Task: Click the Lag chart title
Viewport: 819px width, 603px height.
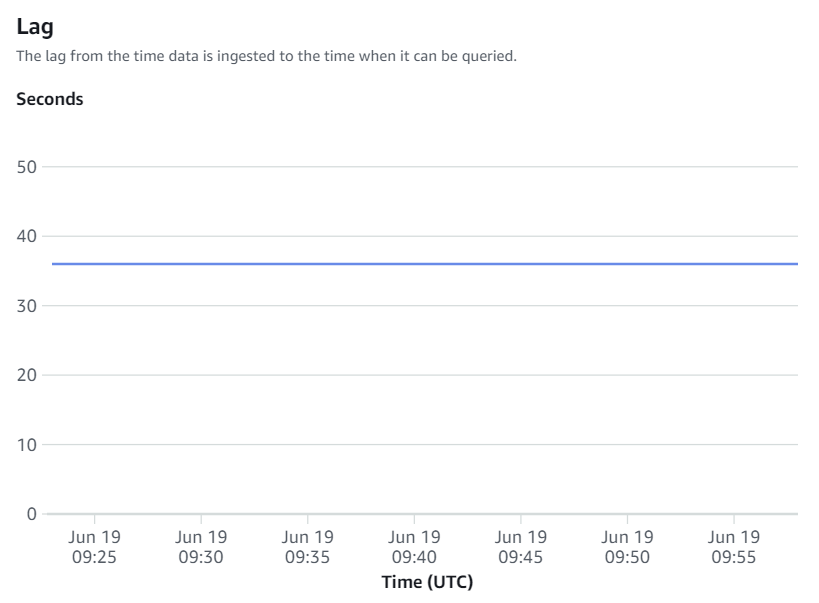Action: (x=35, y=26)
